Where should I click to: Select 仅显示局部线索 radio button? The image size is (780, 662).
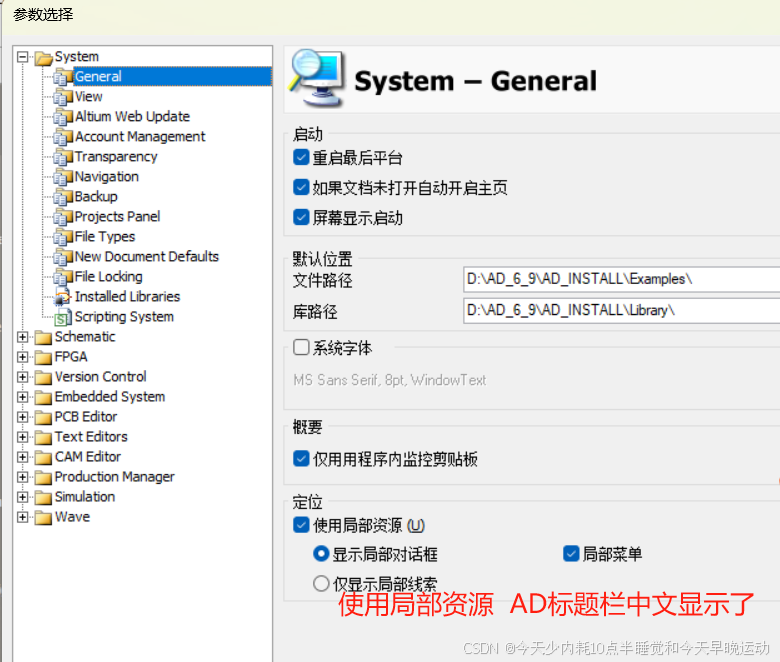pyautogui.click(x=321, y=583)
